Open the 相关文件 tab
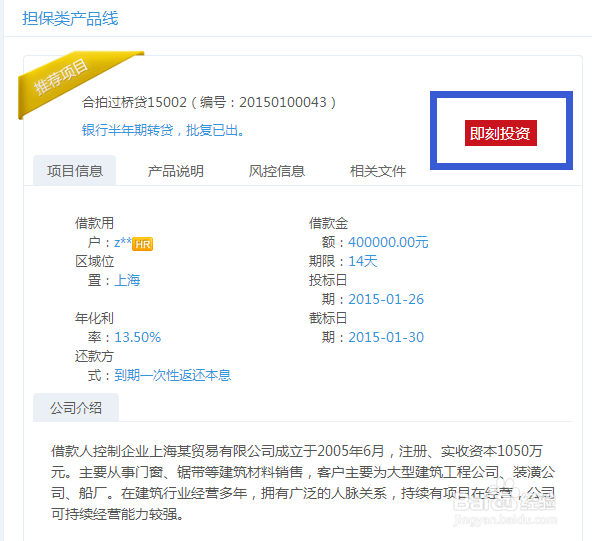The width and height of the screenshot is (592, 541). click(378, 171)
